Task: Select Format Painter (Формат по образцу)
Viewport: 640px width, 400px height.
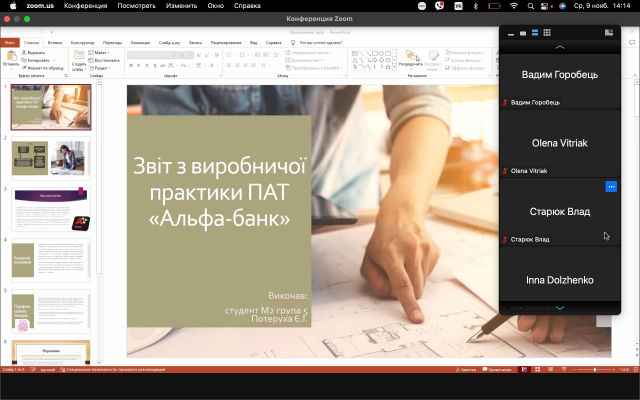Action: (42, 68)
